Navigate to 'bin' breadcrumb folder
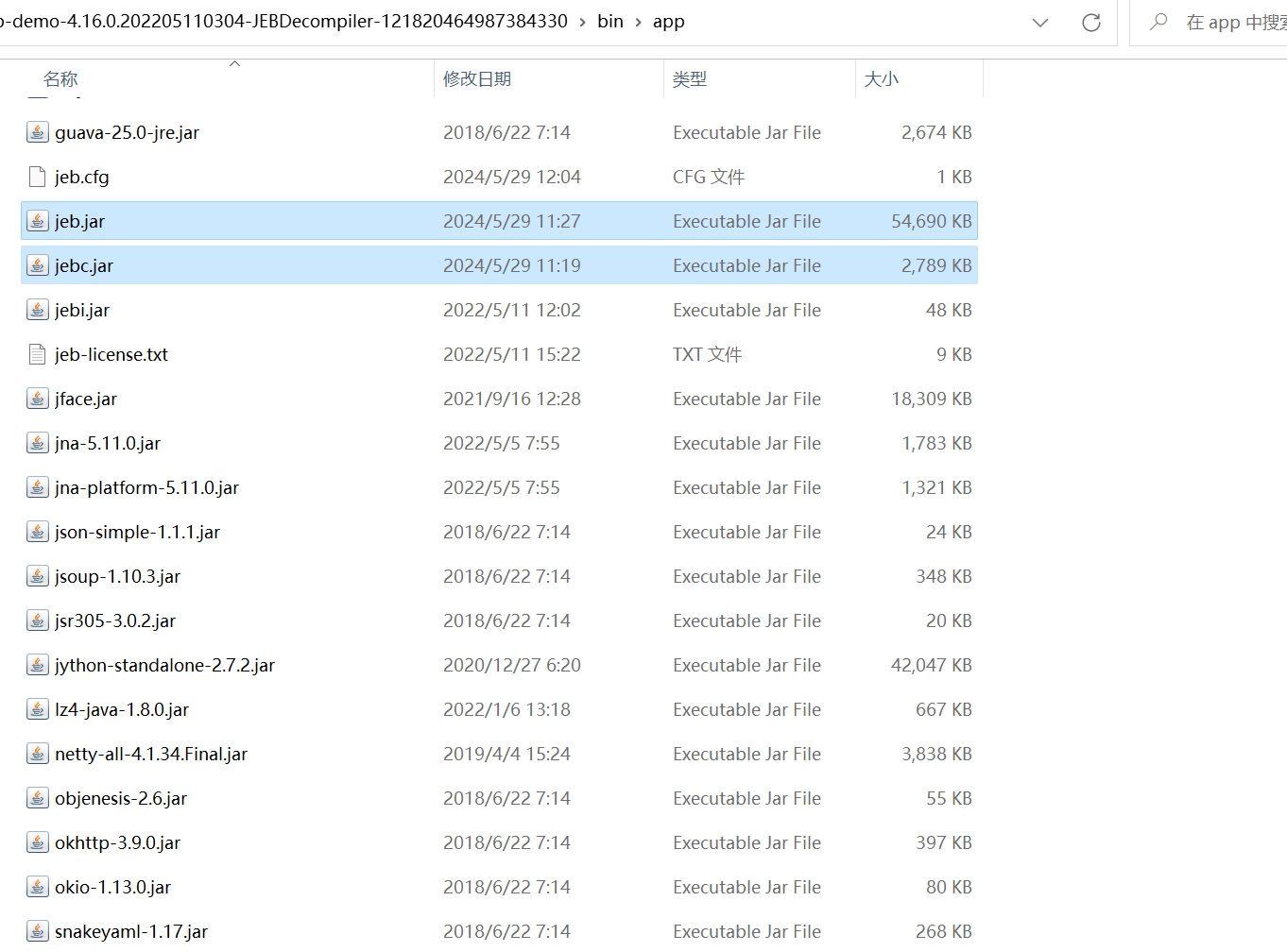The height and width of the screenshot is (952, 1287). click(610, 22)
